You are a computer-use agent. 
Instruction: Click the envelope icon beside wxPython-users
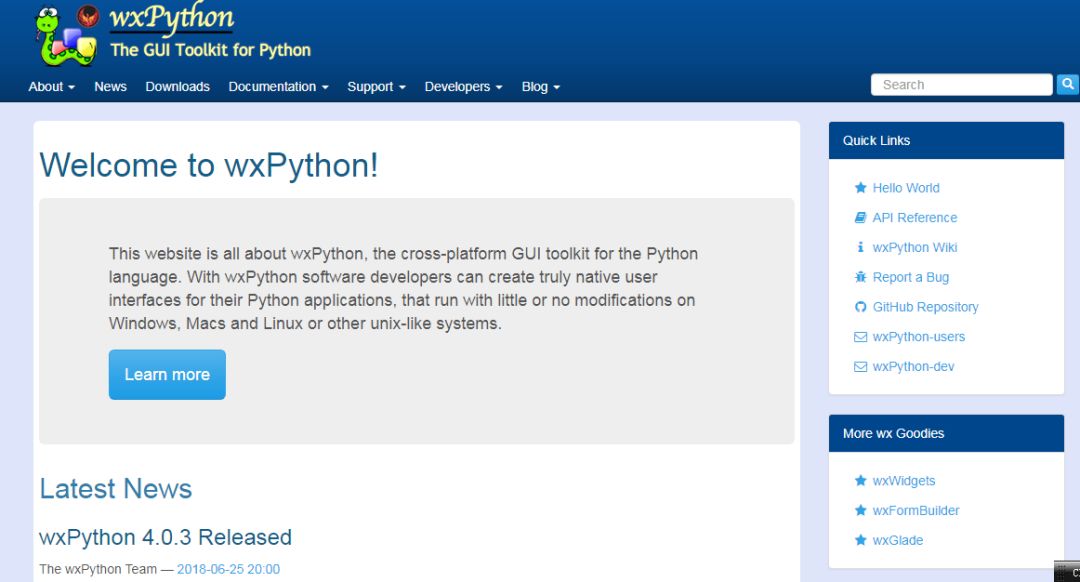pyautogui.click(x=860, y=337)
